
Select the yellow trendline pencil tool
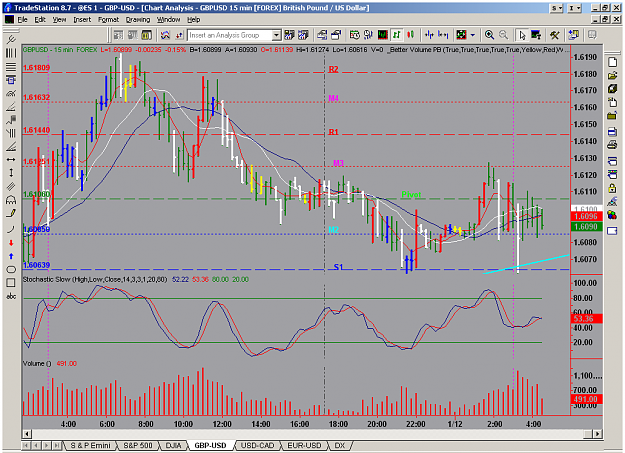coord(11,213)
